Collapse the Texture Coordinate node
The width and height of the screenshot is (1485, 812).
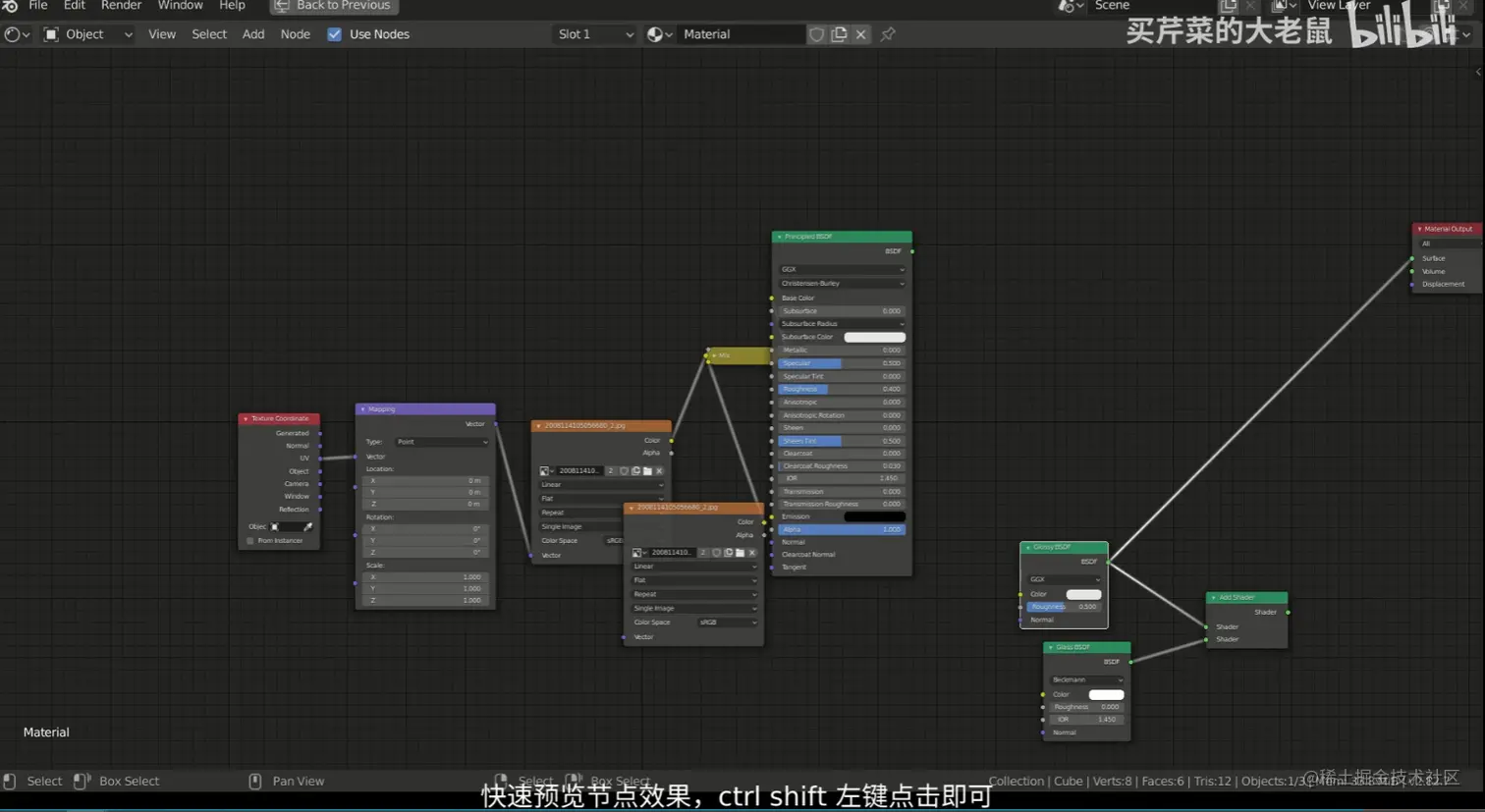click(x=246, y=419)
